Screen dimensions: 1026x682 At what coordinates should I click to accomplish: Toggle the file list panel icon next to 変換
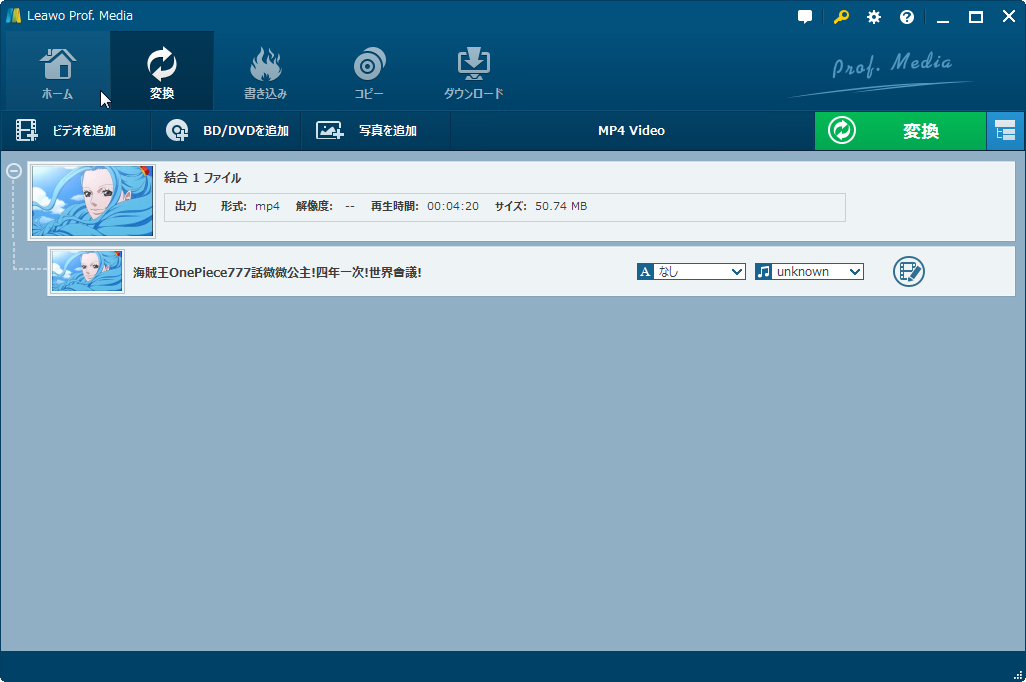[x=1006, y=131]
